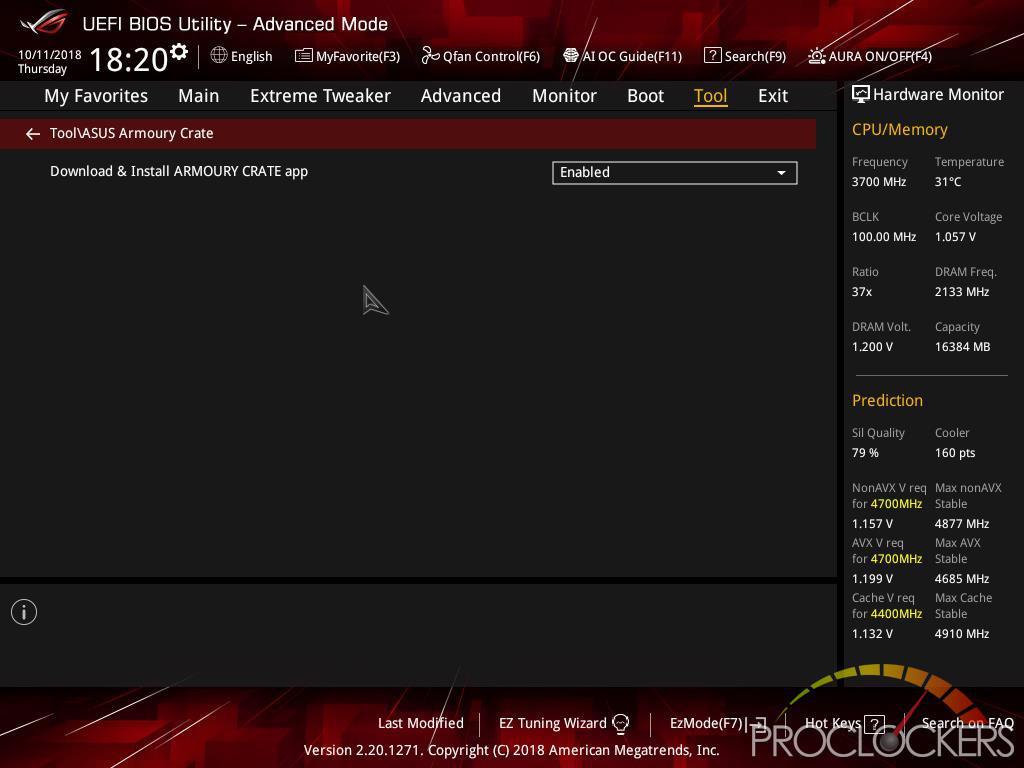This screenshot has height=768, width=1024.
Task: Click the Hot Keys question icon
Action: [x=874, y=724]
